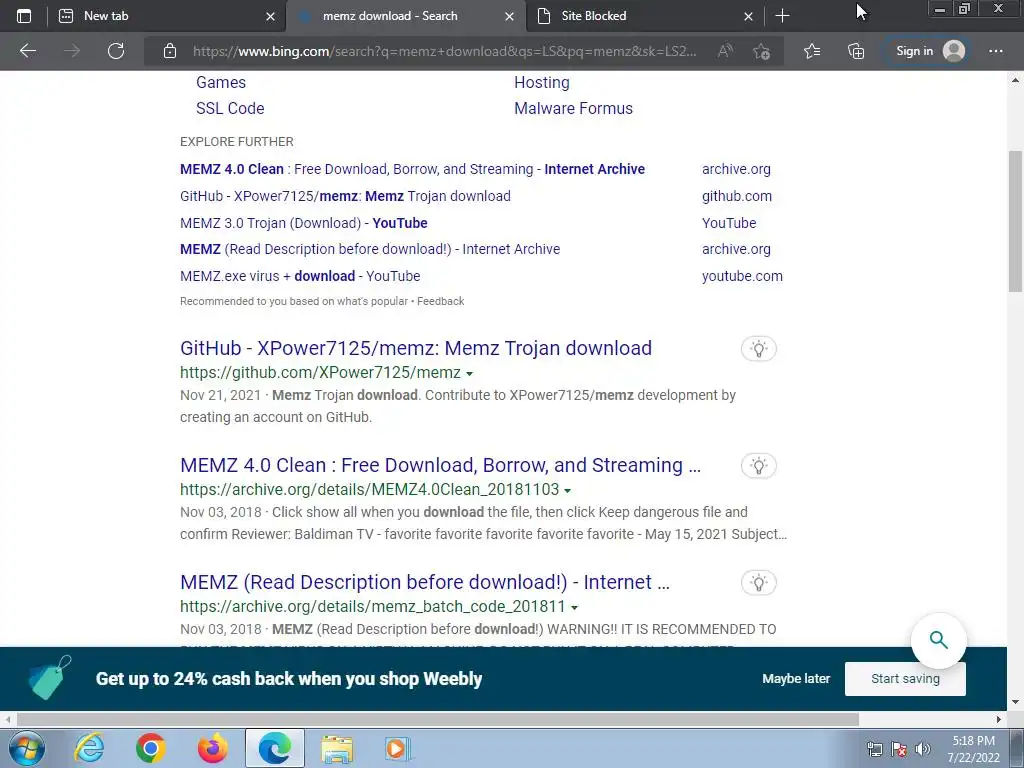This screenshot has height=768, width=1024.
Task: Open MEMZ 3.0 Trojan (Download) YouTube link
Action: click(304, 223)
